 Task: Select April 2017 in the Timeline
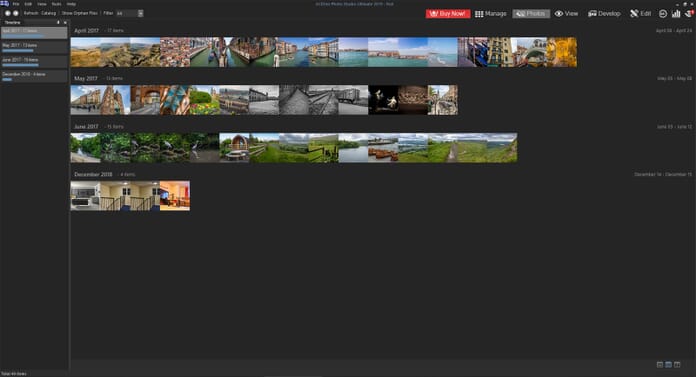click(x=34, y=32)
